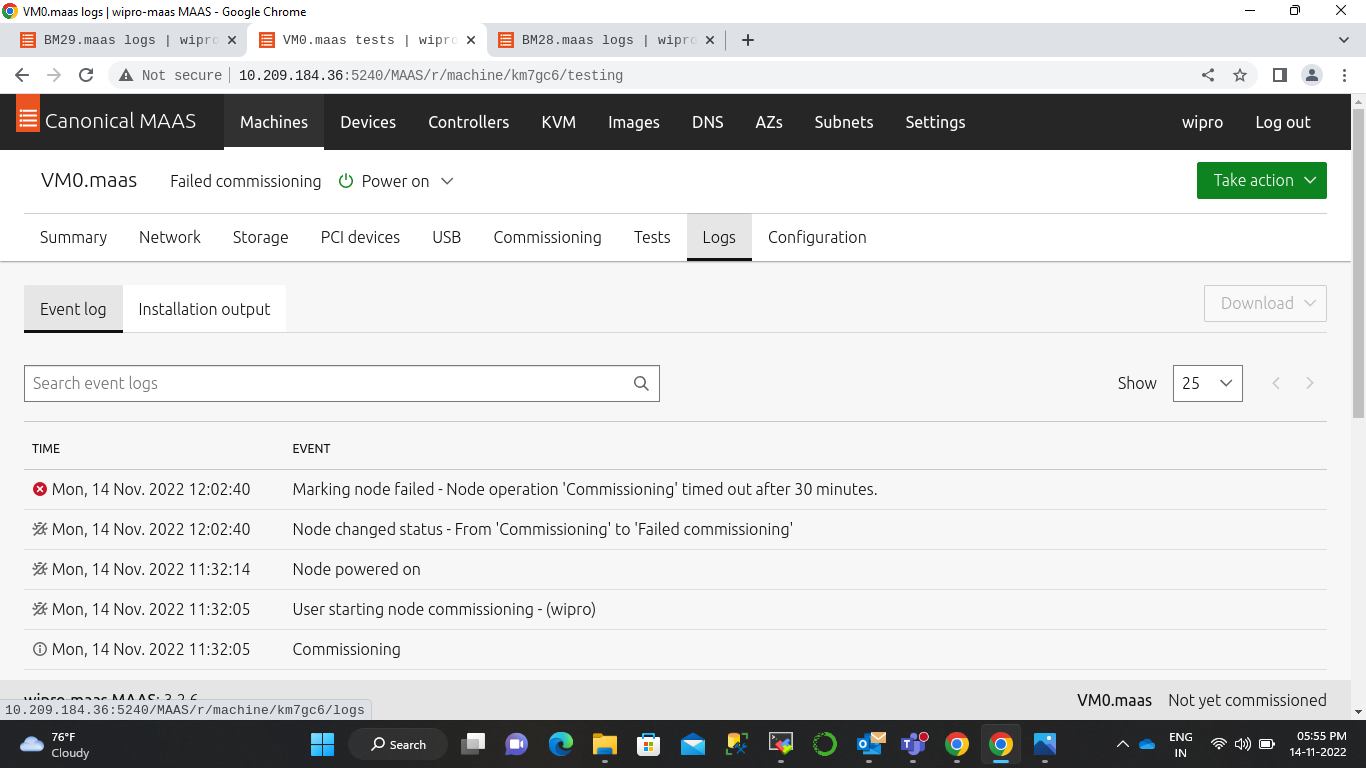Open Microsoft Edge from the taskbar
This screenshot has height=768, width=1366.
561,744
